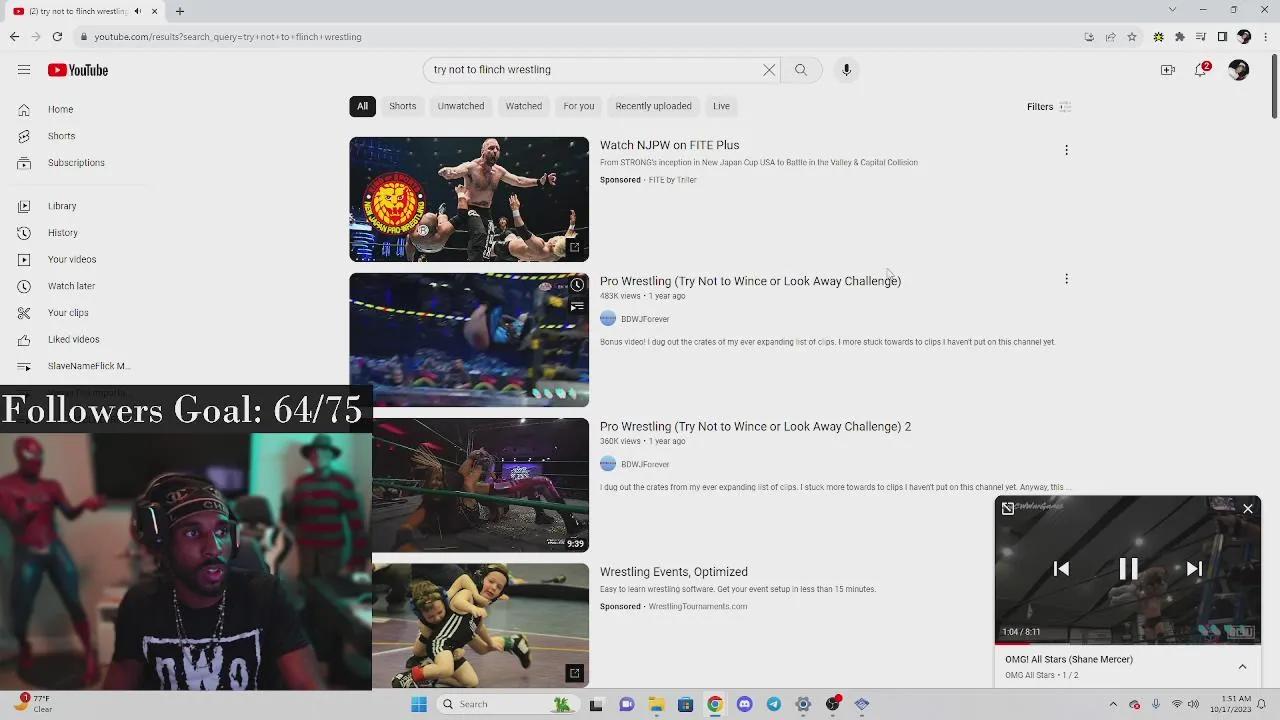
Task: Open the Create video camera icon
Action: coord(1167,70)
